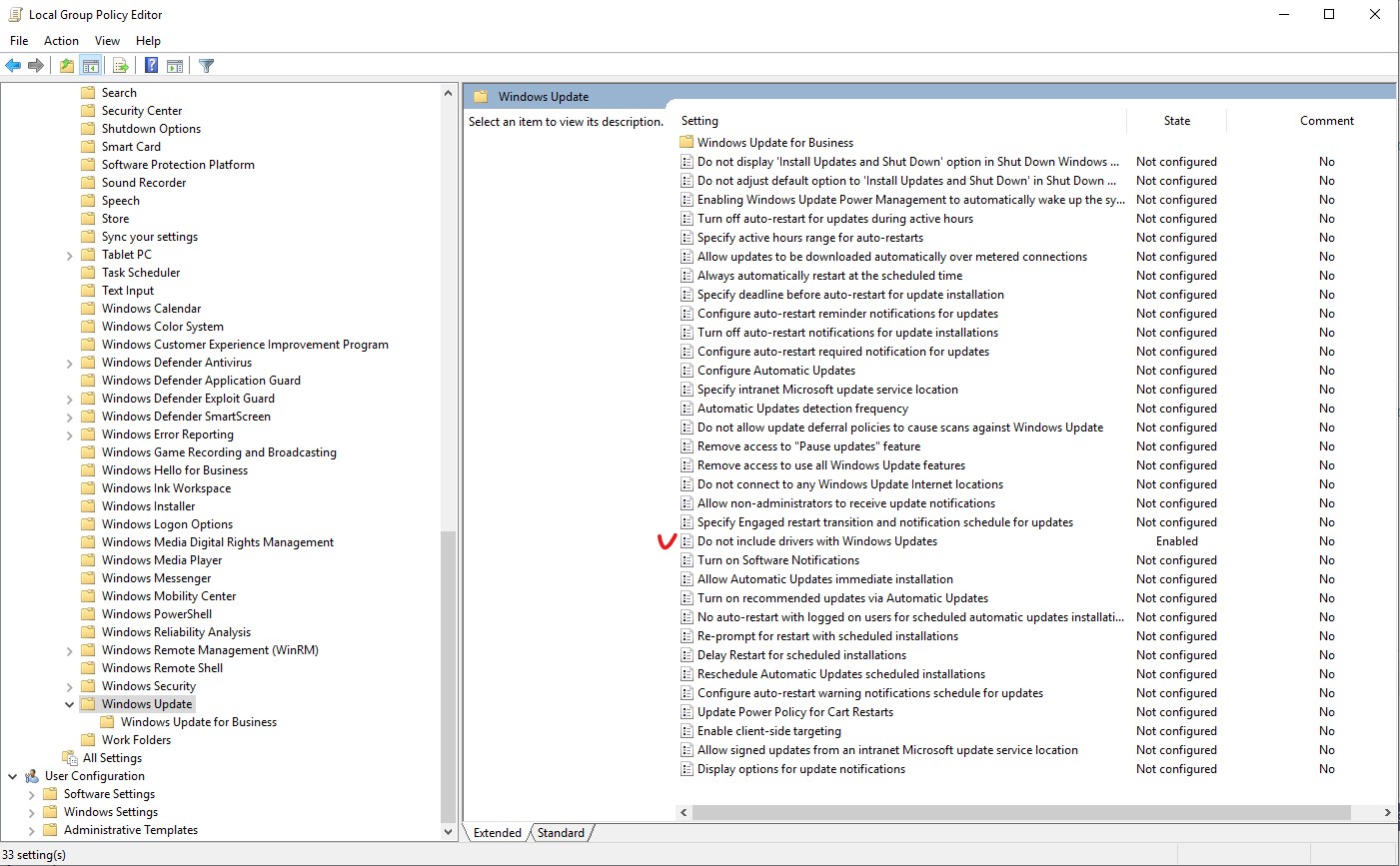
Task: Select Remove access to "Pause updates" feature
Action: point(808,446)
